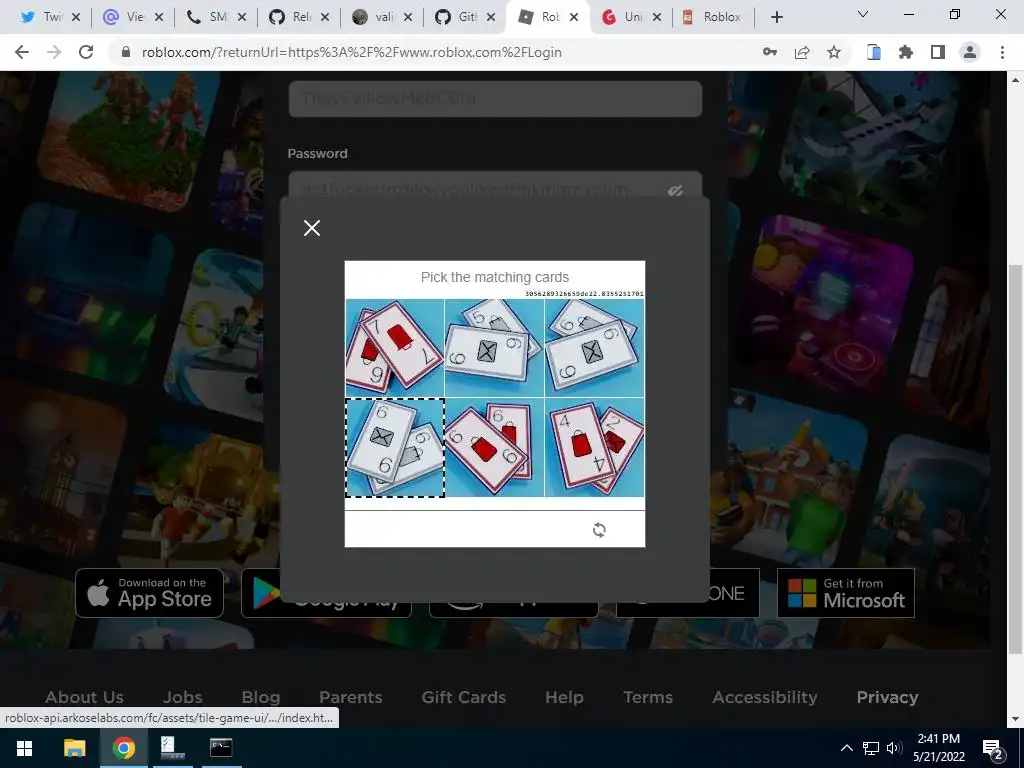The height and width of the screenshot is (768, 1024).
Task: Close the captcha dialog with the X
Action: pos(312,228)
